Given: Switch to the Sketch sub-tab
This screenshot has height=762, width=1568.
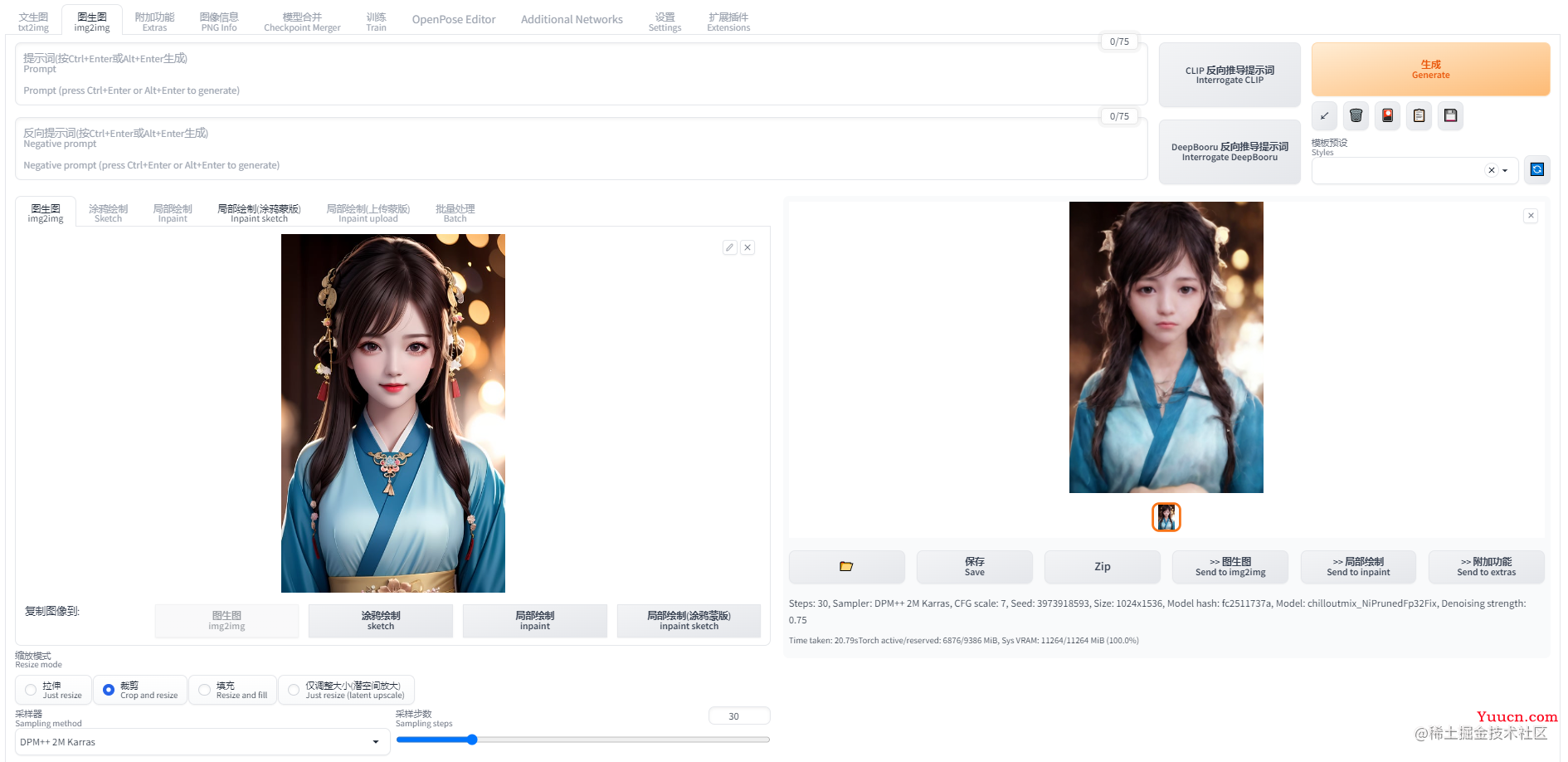Looking at the screenshot, I should [x=108, y=213].
